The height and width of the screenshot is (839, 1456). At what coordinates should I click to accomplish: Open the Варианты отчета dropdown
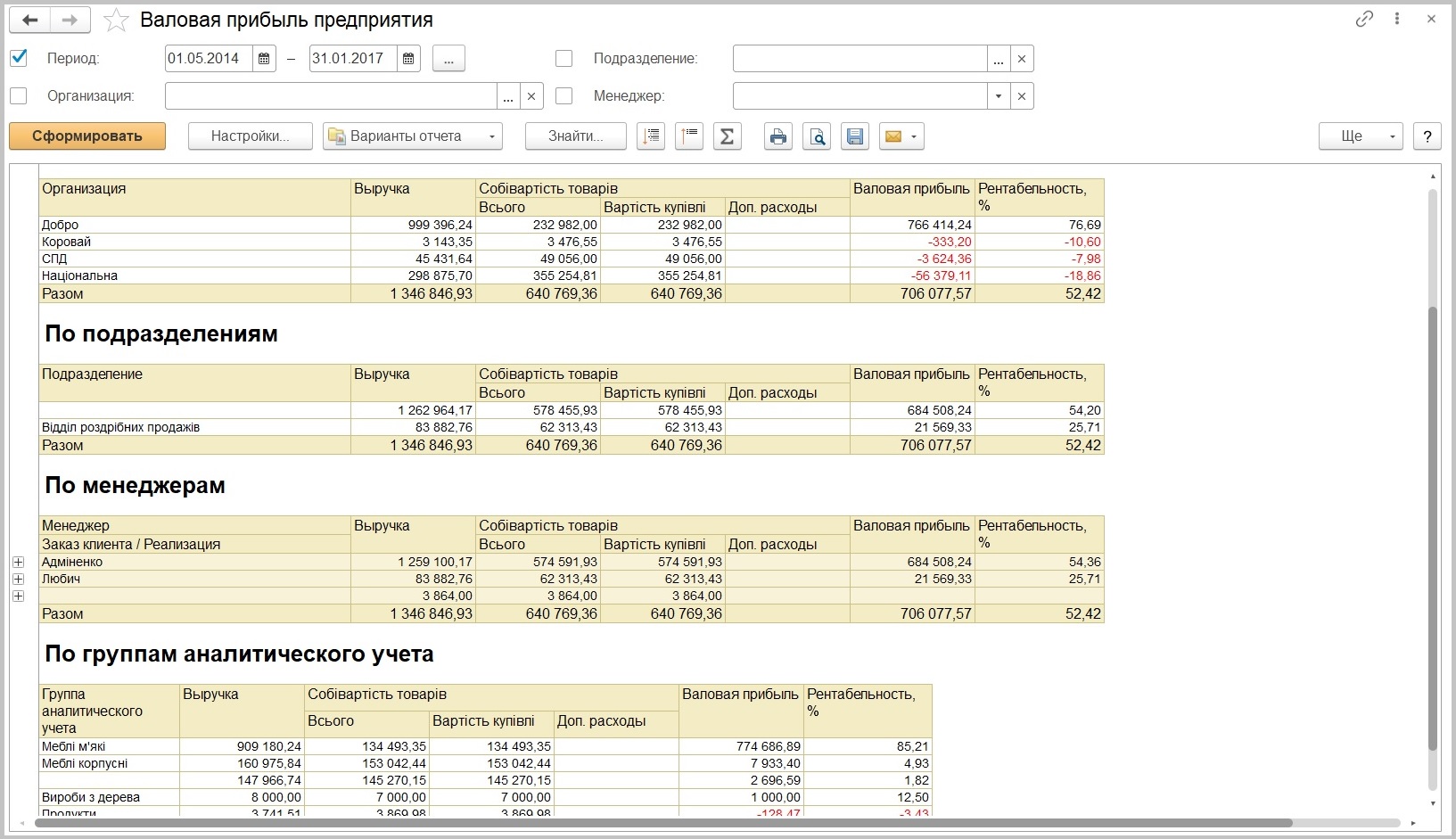pyautogui.click(x=413, y=136)
